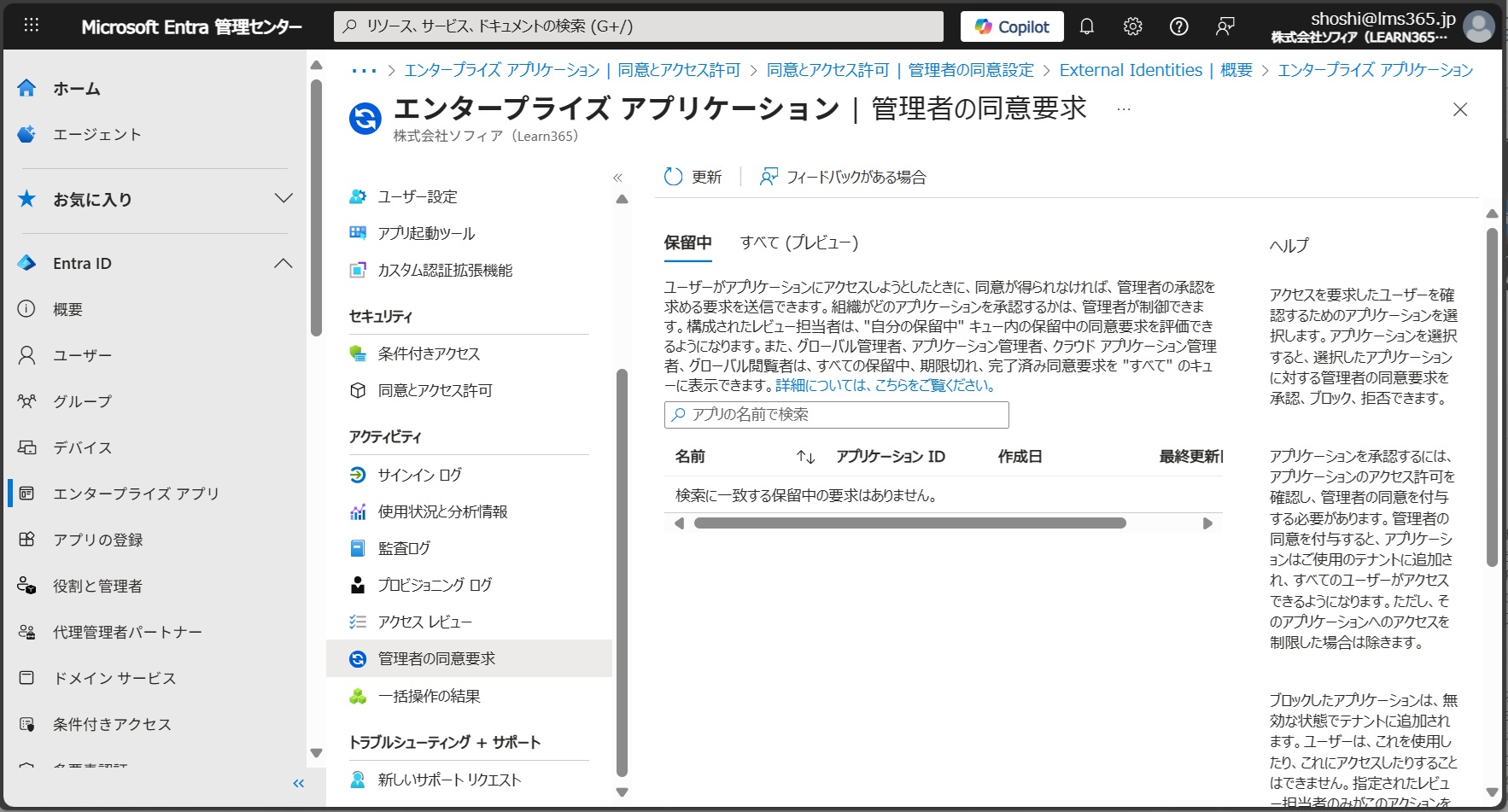Click the resource menu up scroll arrow
The image size is (1508, 812).
622,200
